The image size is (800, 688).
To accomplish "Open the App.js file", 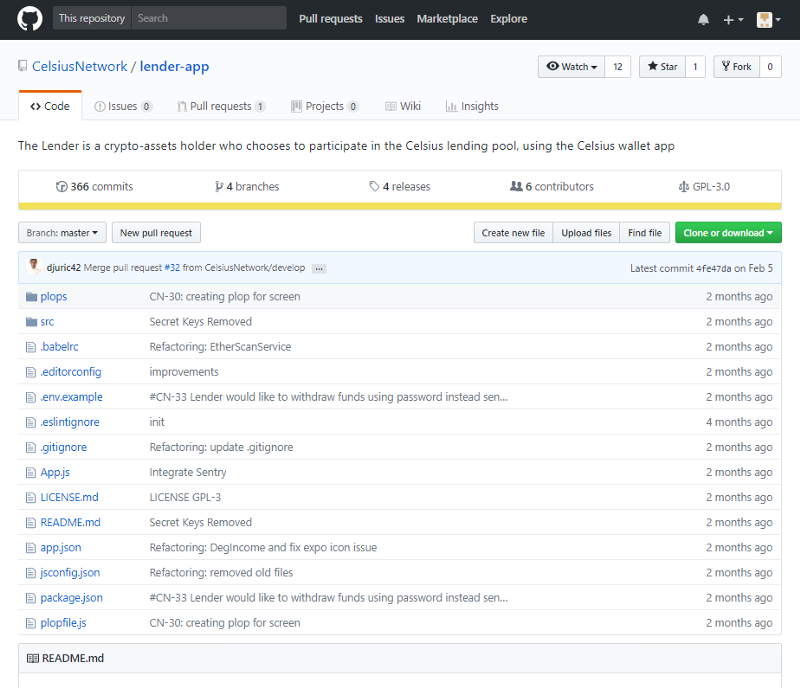I will pyautogui.click(x=55, y=472).
